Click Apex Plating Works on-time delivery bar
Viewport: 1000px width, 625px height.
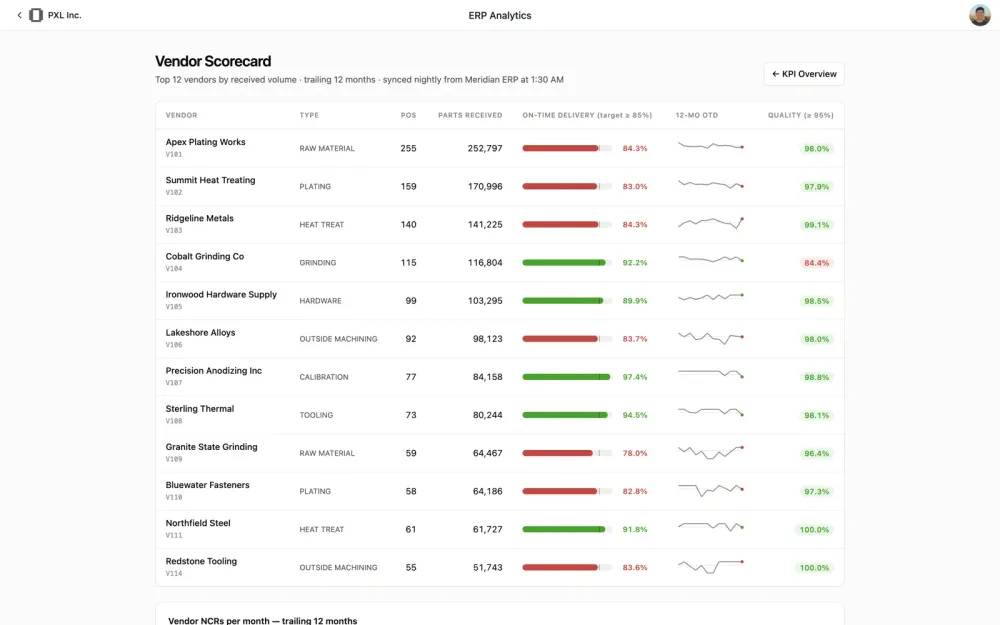(567, 149)
